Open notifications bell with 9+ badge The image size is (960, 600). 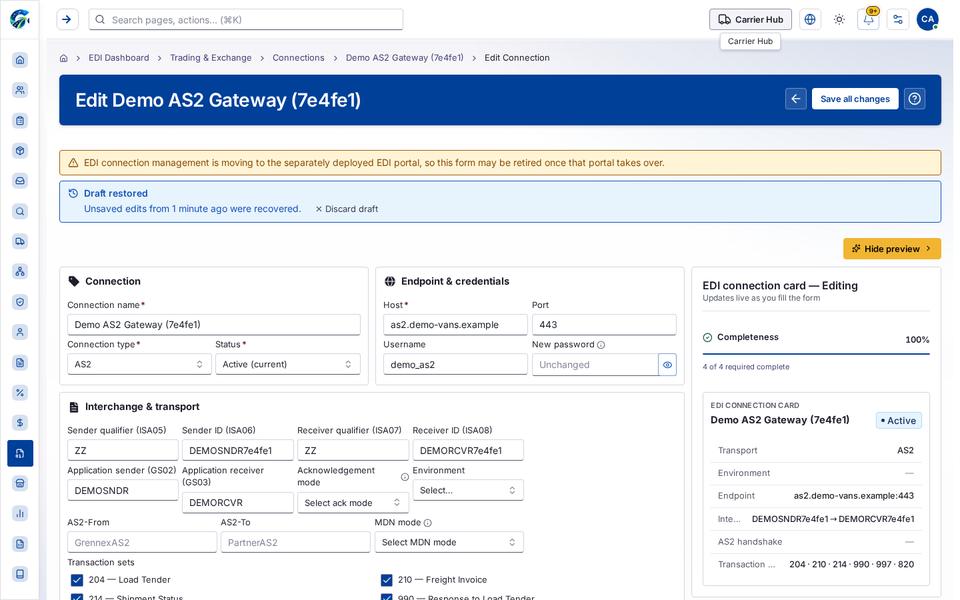point(868,20)
